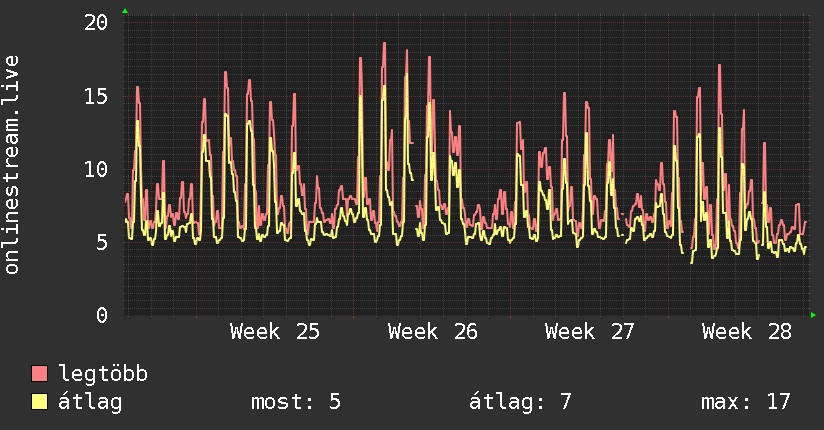Click the y-axis value 20
This screenshot has width=824, height=430.
click(x=96, y=23)
